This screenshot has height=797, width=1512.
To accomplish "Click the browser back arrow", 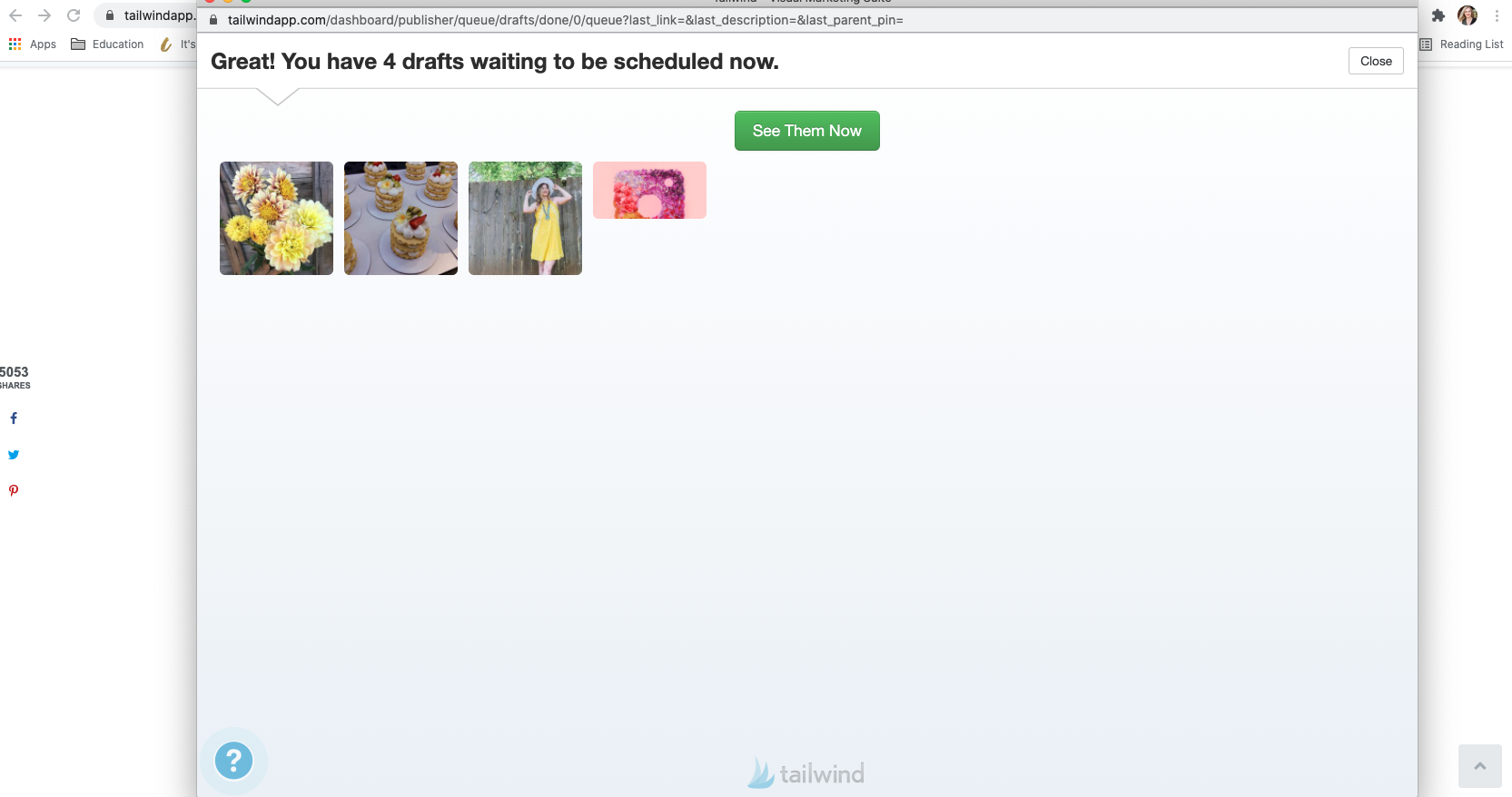I will pos(15,15).
